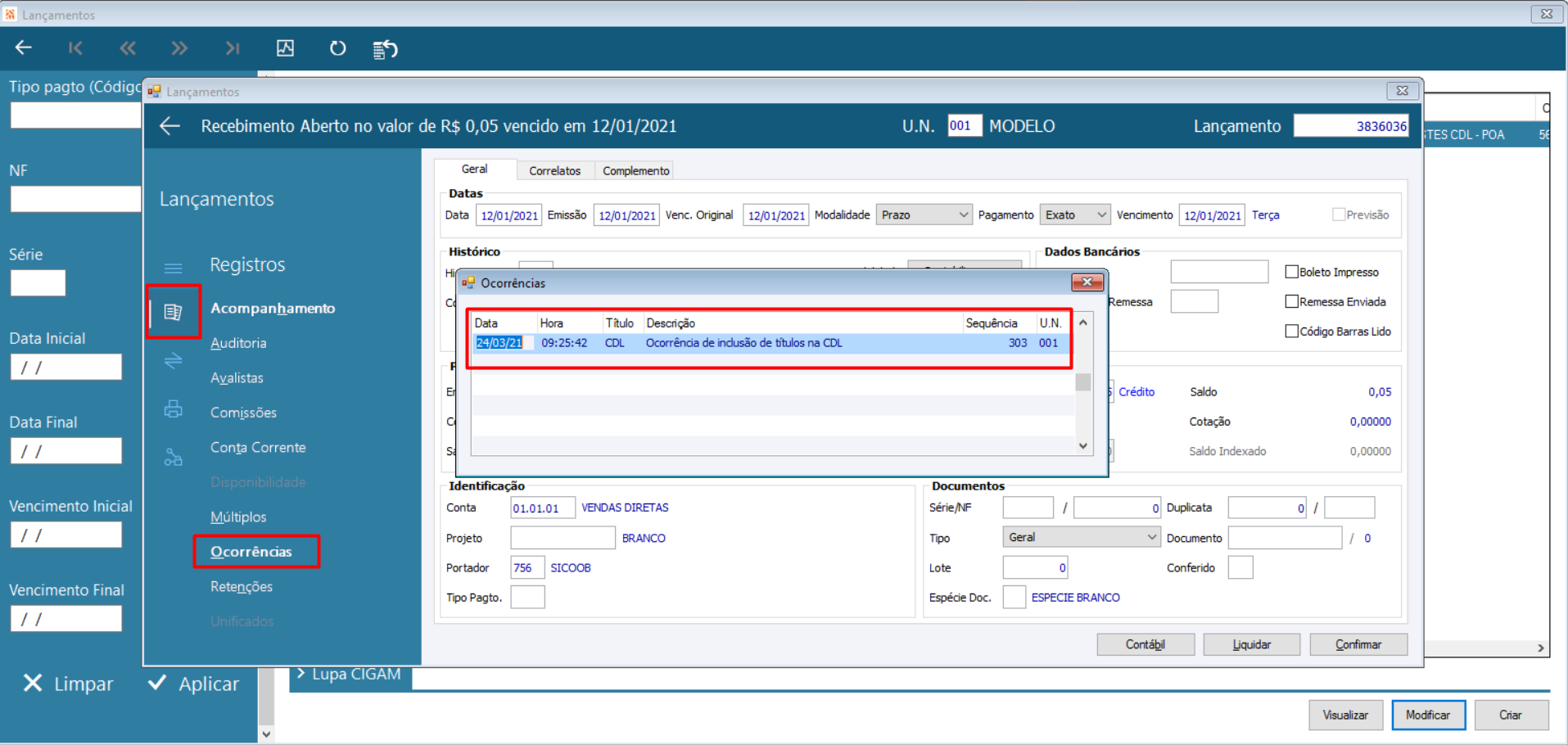Click the Contábil button
The width and height of the screenshot is (1568, 745).
(x=1145, y=644)
